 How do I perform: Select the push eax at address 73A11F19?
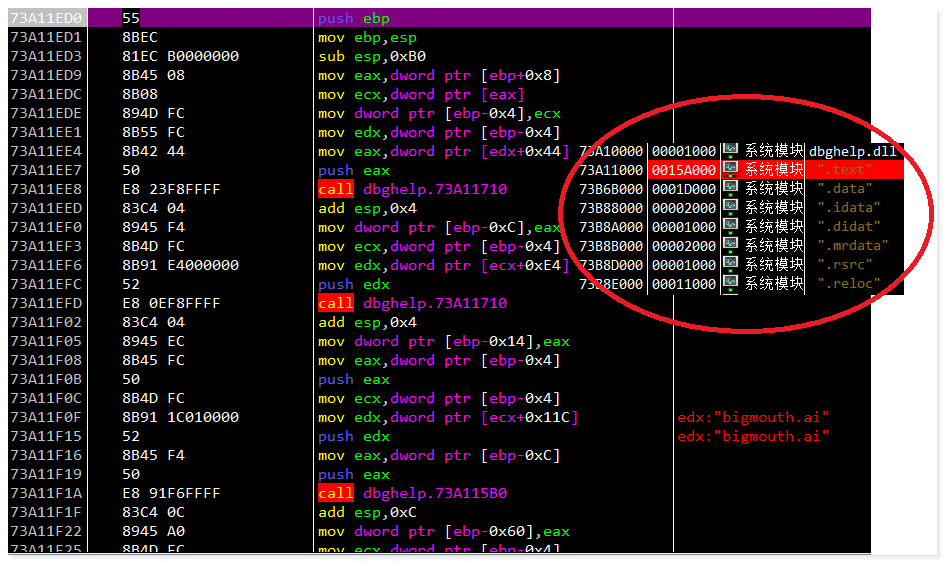point(354,474)
